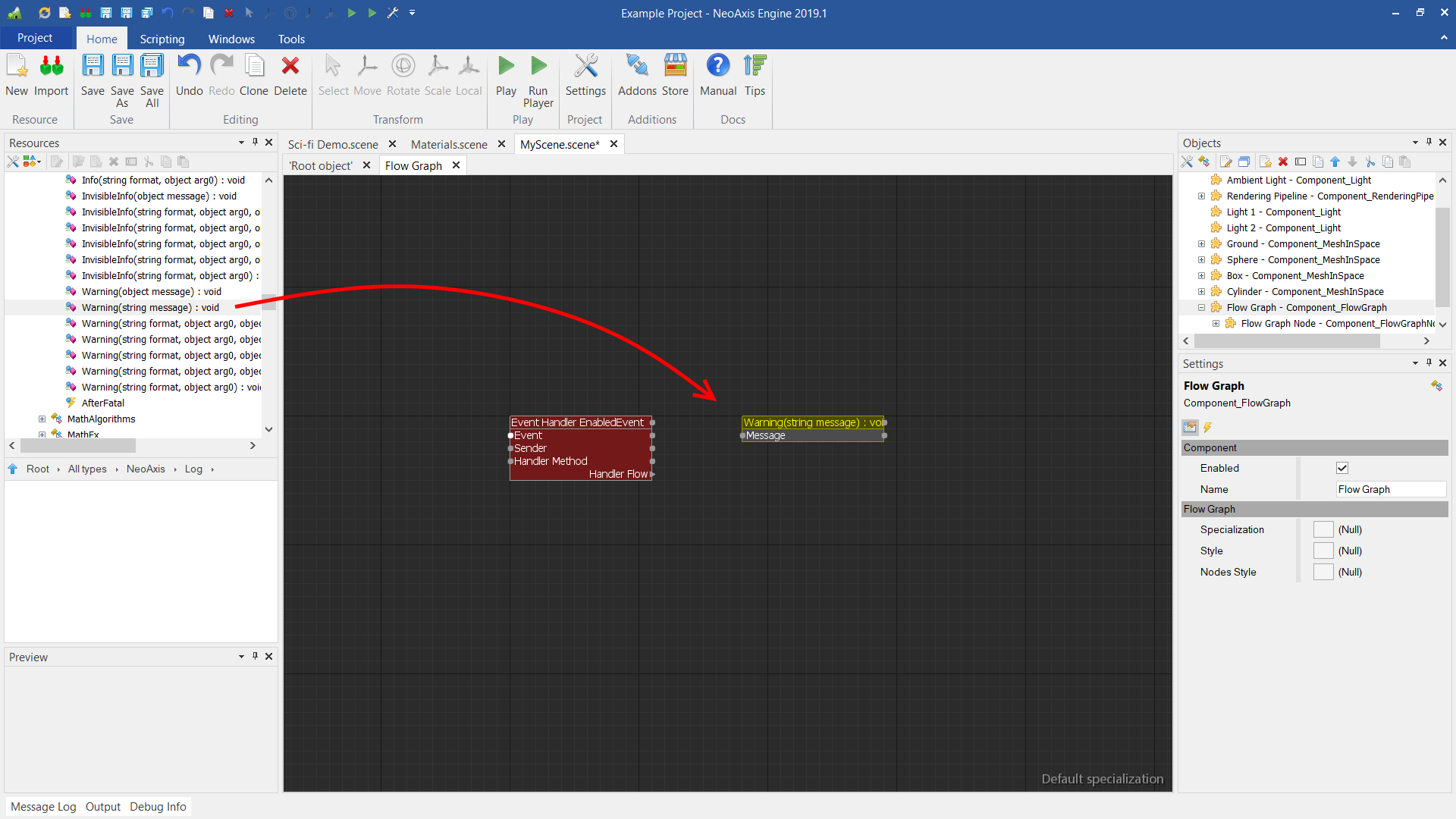This screenshot has width=1456, height=819.
Task: Click the Import resource icon
Action: [51, 67]
